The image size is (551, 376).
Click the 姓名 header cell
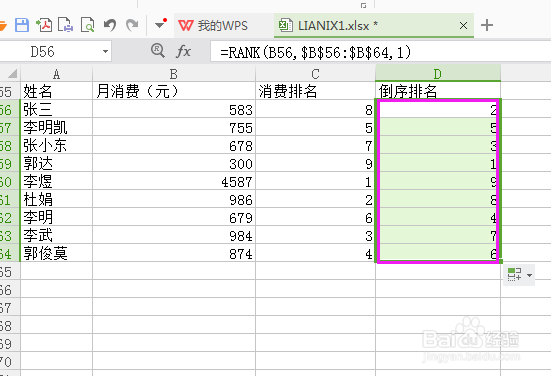click(57, 91)
